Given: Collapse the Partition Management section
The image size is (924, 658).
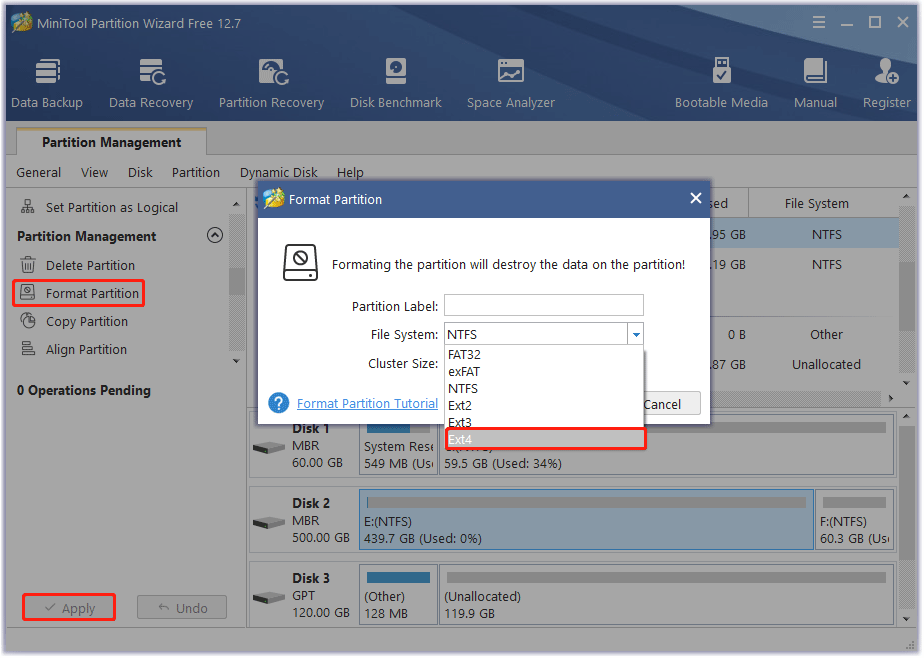Looking at the screenshot, I should click(x=215, y=236).
